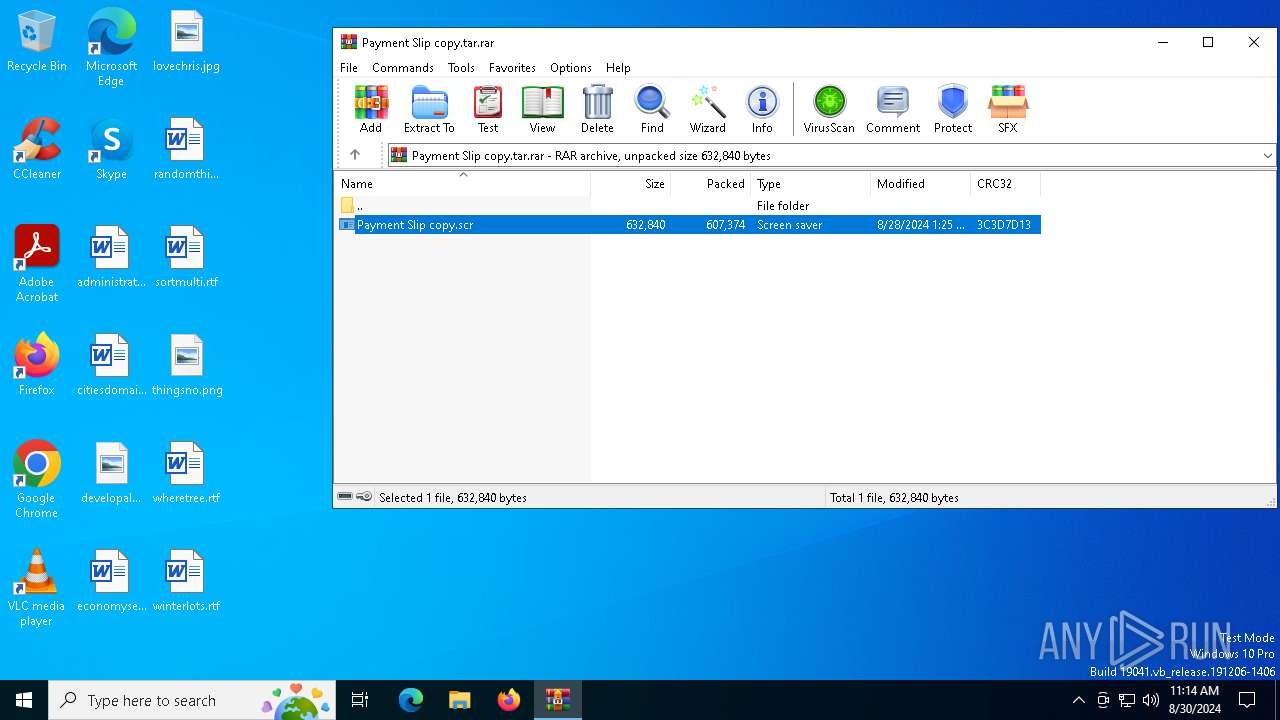Viewport: 1280px width, 720px height.
Task: Create SFX archive icon
Action: coord(1007,109)
